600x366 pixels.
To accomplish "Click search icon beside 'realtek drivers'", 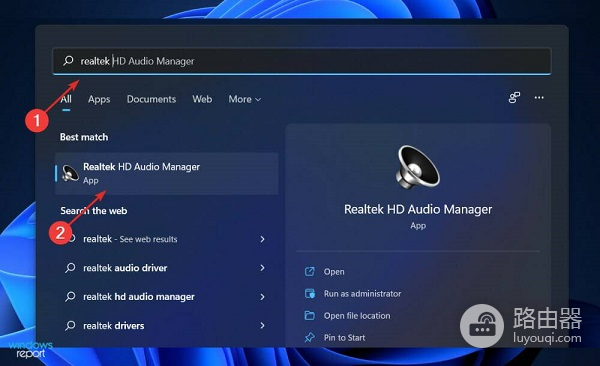I will (70, 325).
